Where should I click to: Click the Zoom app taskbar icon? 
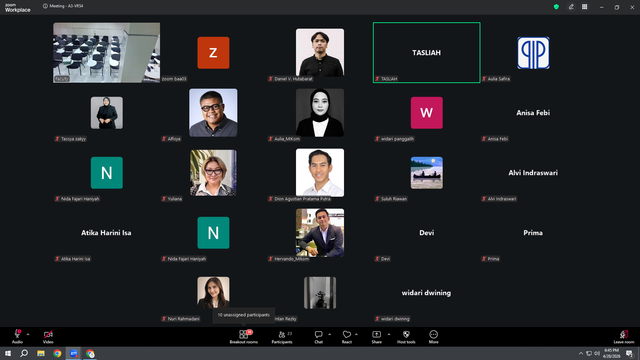(74, 353)
